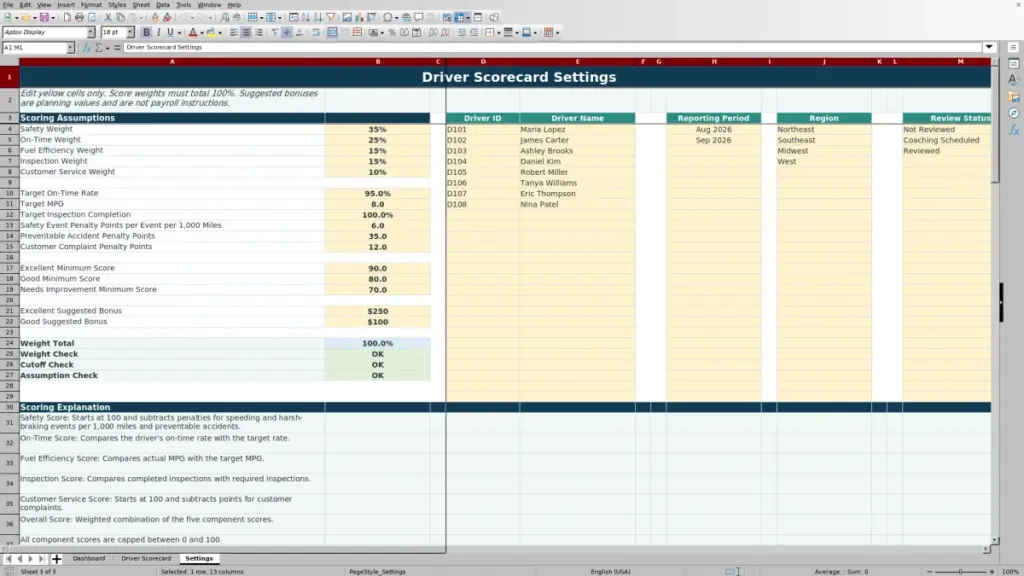Open the Sheet menu
The width and height of the screenshot is (1024, 576).
pyautogui.click(x=141, y=5)
